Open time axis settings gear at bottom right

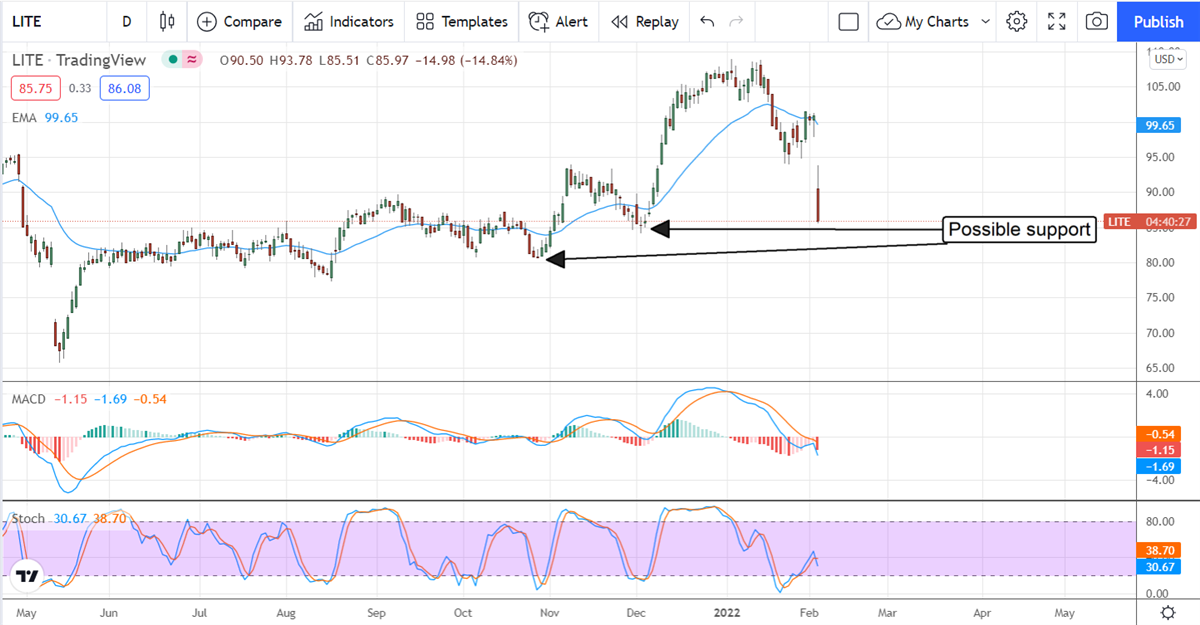[x=1168, y=611]
